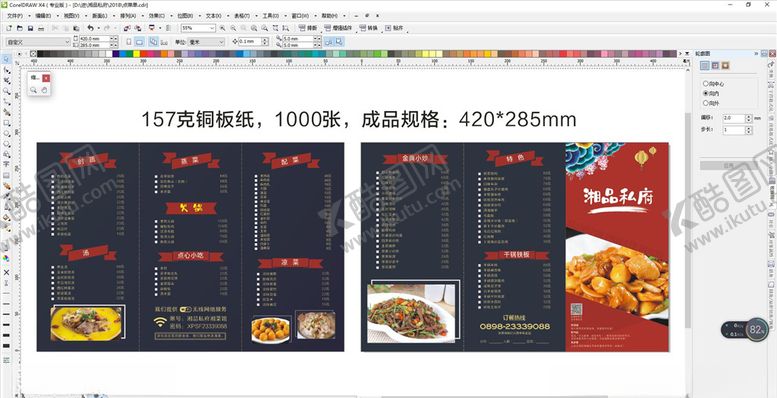Screen dimensions: 777x398
Task: Pick the no-fill X swatch in the palette
Action: click(x=33, y=54)
